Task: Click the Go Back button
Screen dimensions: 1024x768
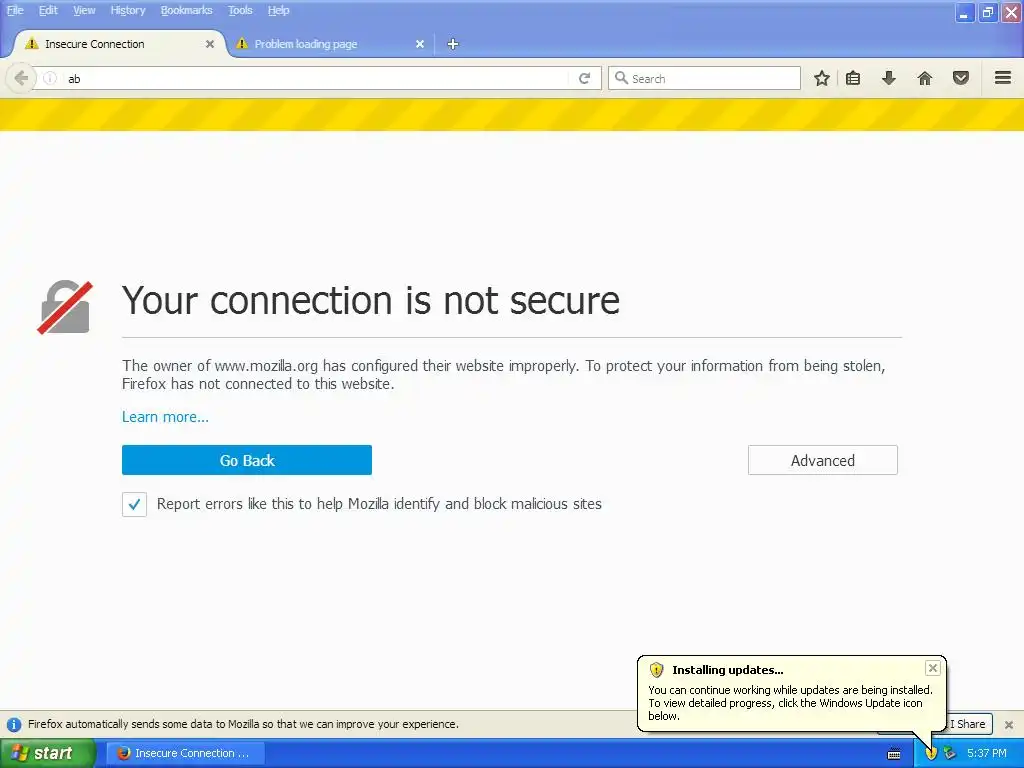Action: (247, 460)
